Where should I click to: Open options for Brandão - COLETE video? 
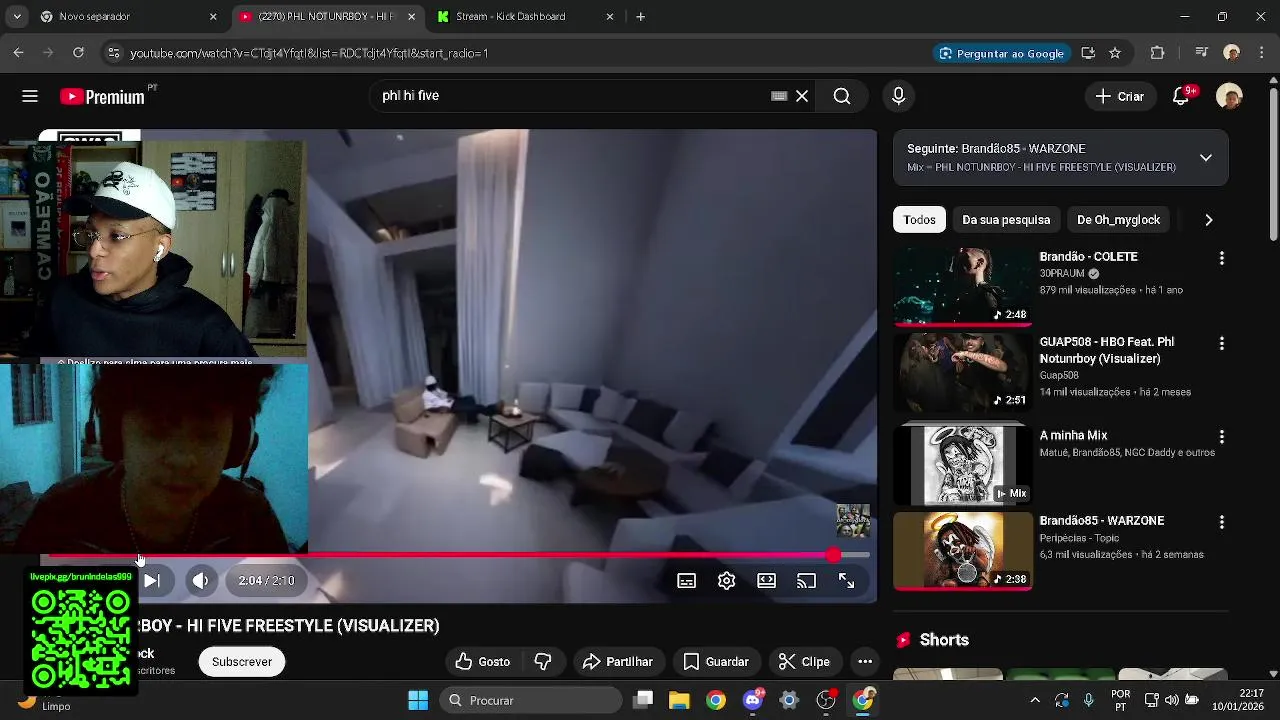point(1221,258)
